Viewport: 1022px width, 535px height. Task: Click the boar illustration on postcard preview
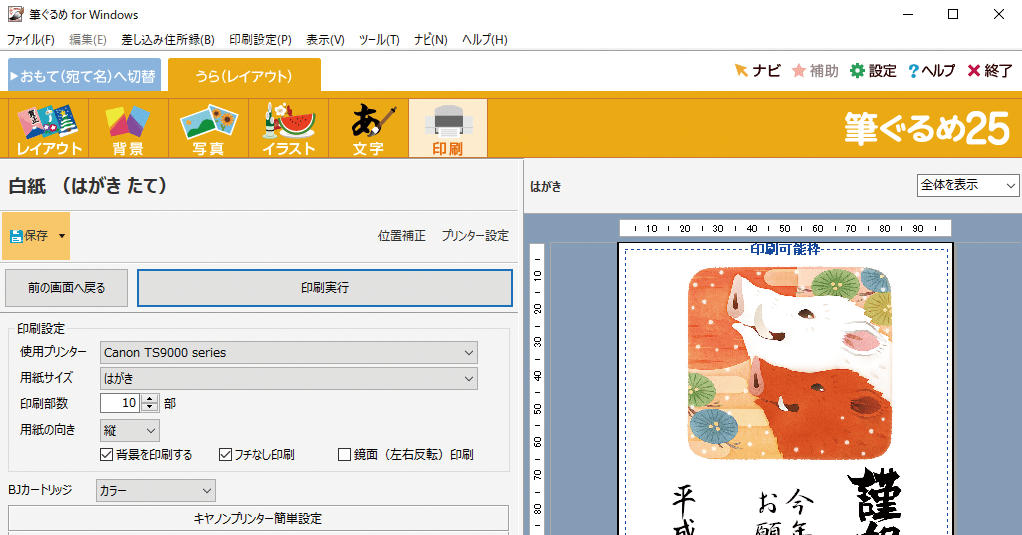pos(789,363)
